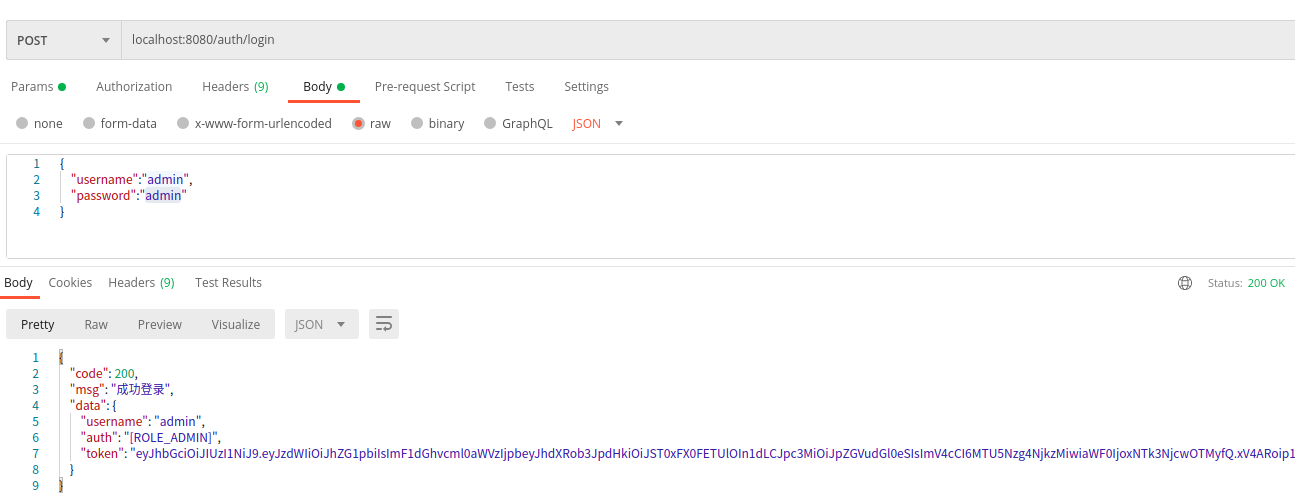The width and height of the screenshot is (1295, 502).
Task: Open the request Headers (9) tab
Action: click(x=235, y=87)
